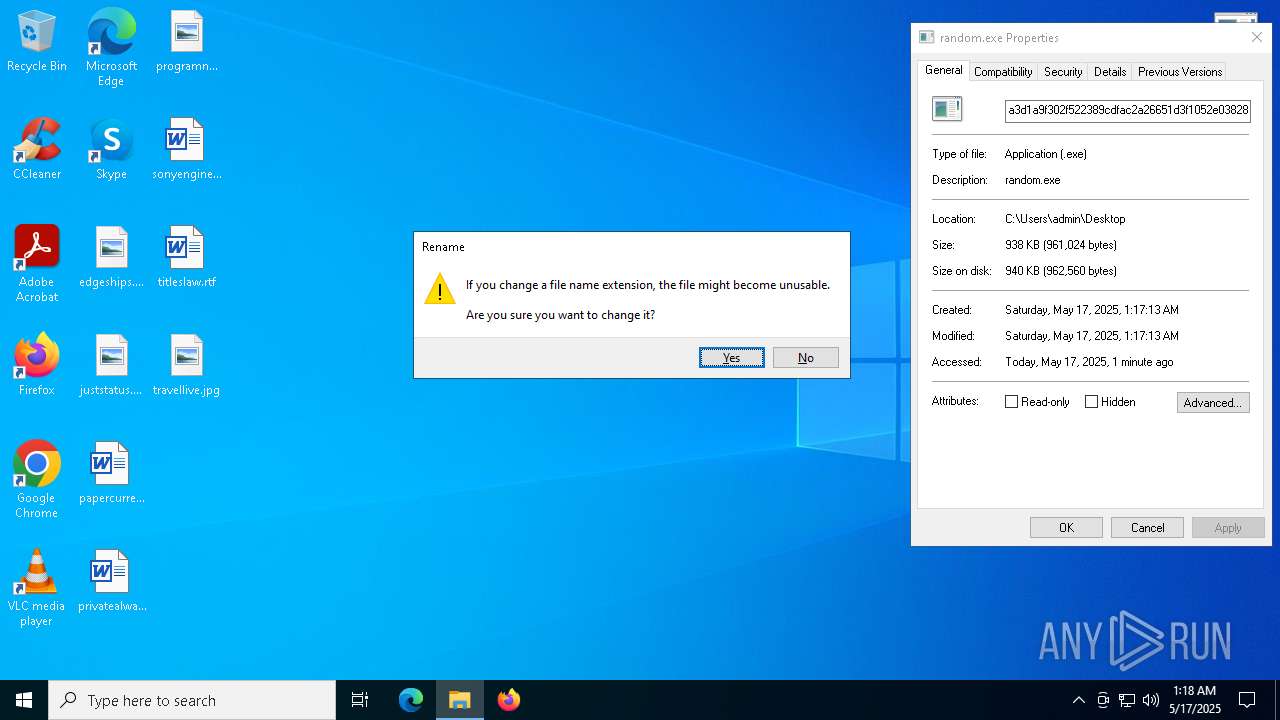
Task: Launch CCleaner from the desktop
Action: click(x=37, y=150)
